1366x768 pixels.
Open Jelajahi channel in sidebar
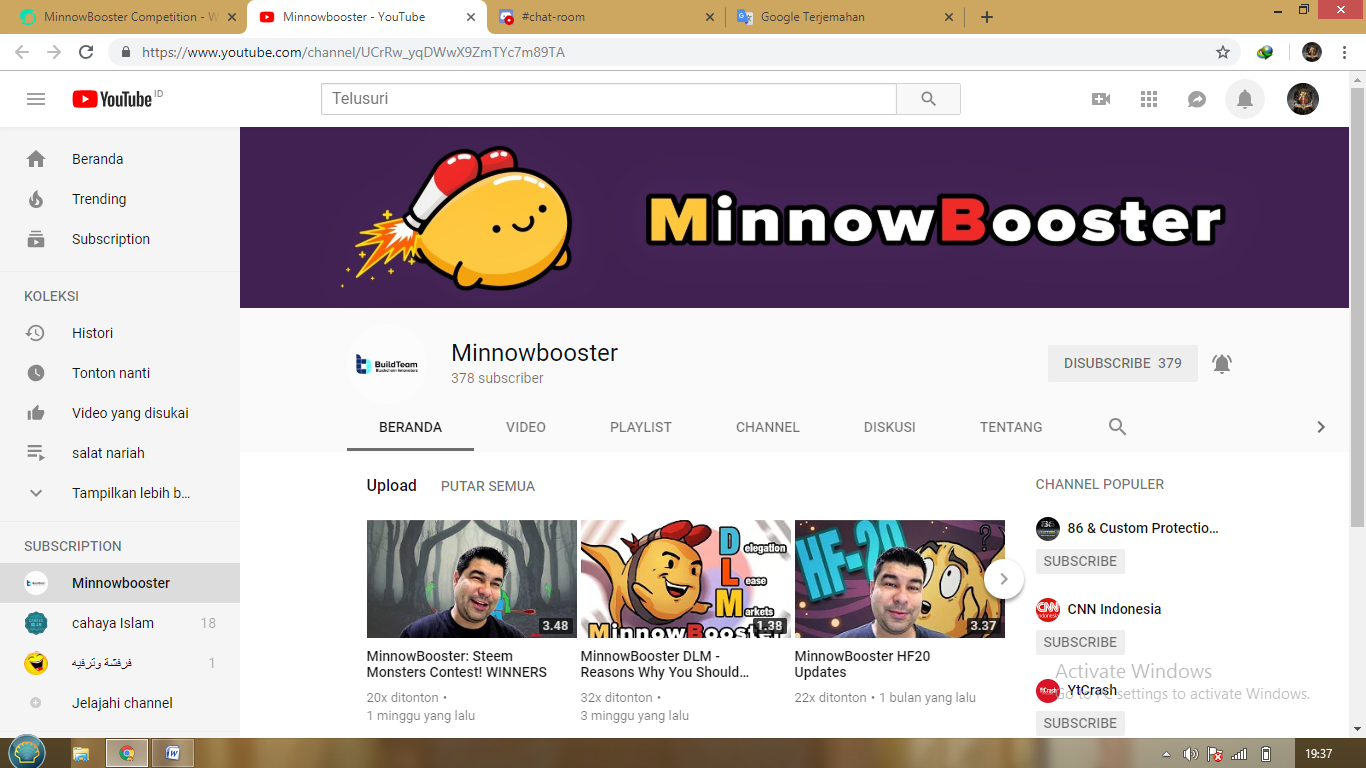pyautogui.click(x=120, y=703)
